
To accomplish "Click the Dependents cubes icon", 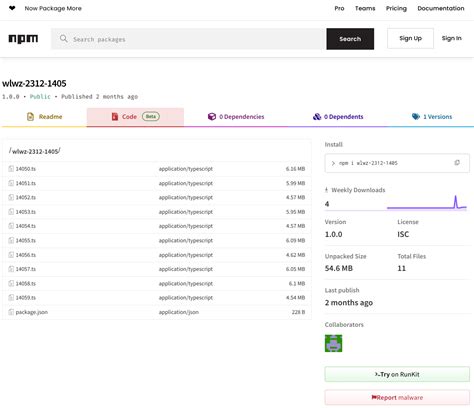I will (x=317, y=117).
